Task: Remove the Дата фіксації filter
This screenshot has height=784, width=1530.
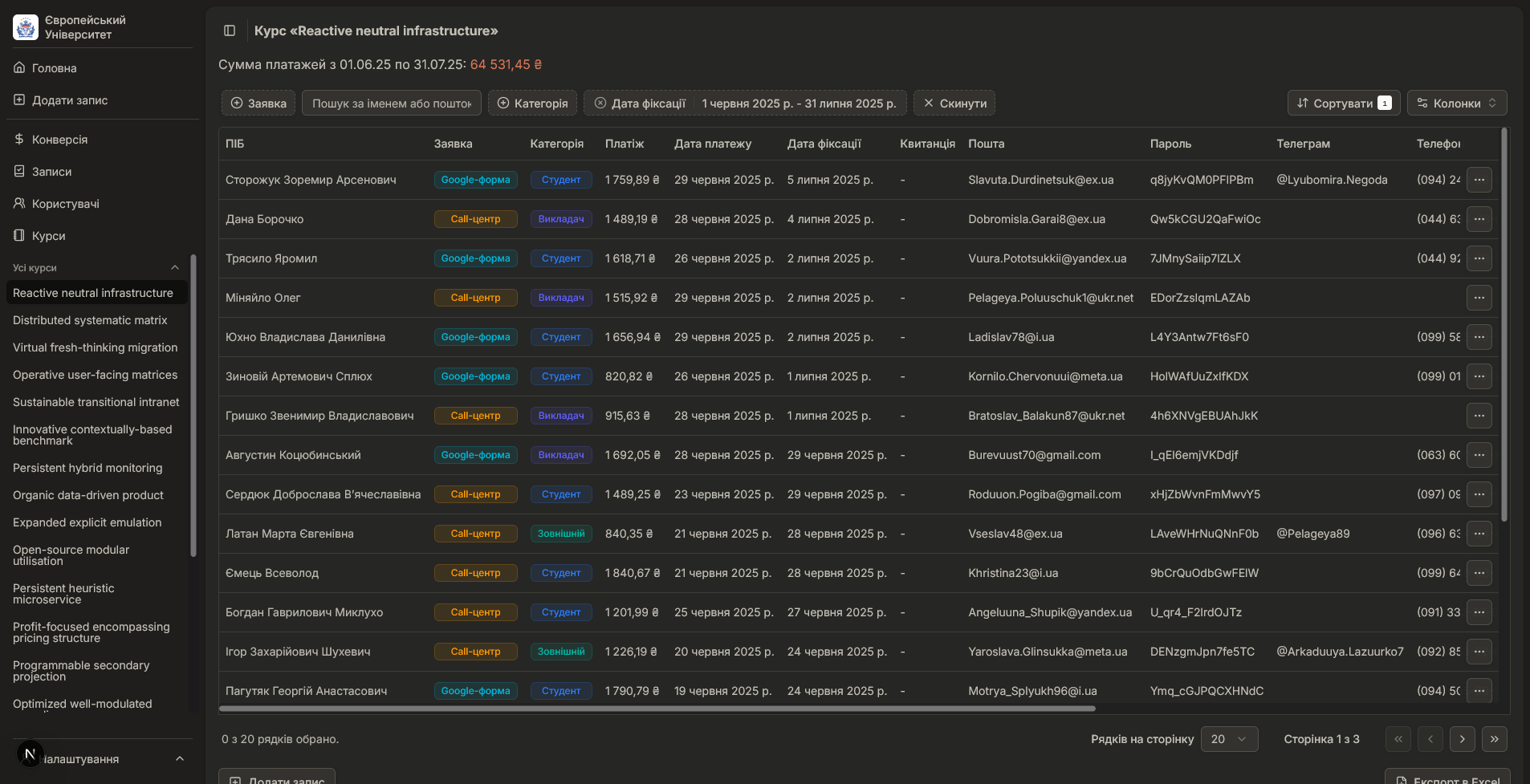Action: tap(600, 104)
